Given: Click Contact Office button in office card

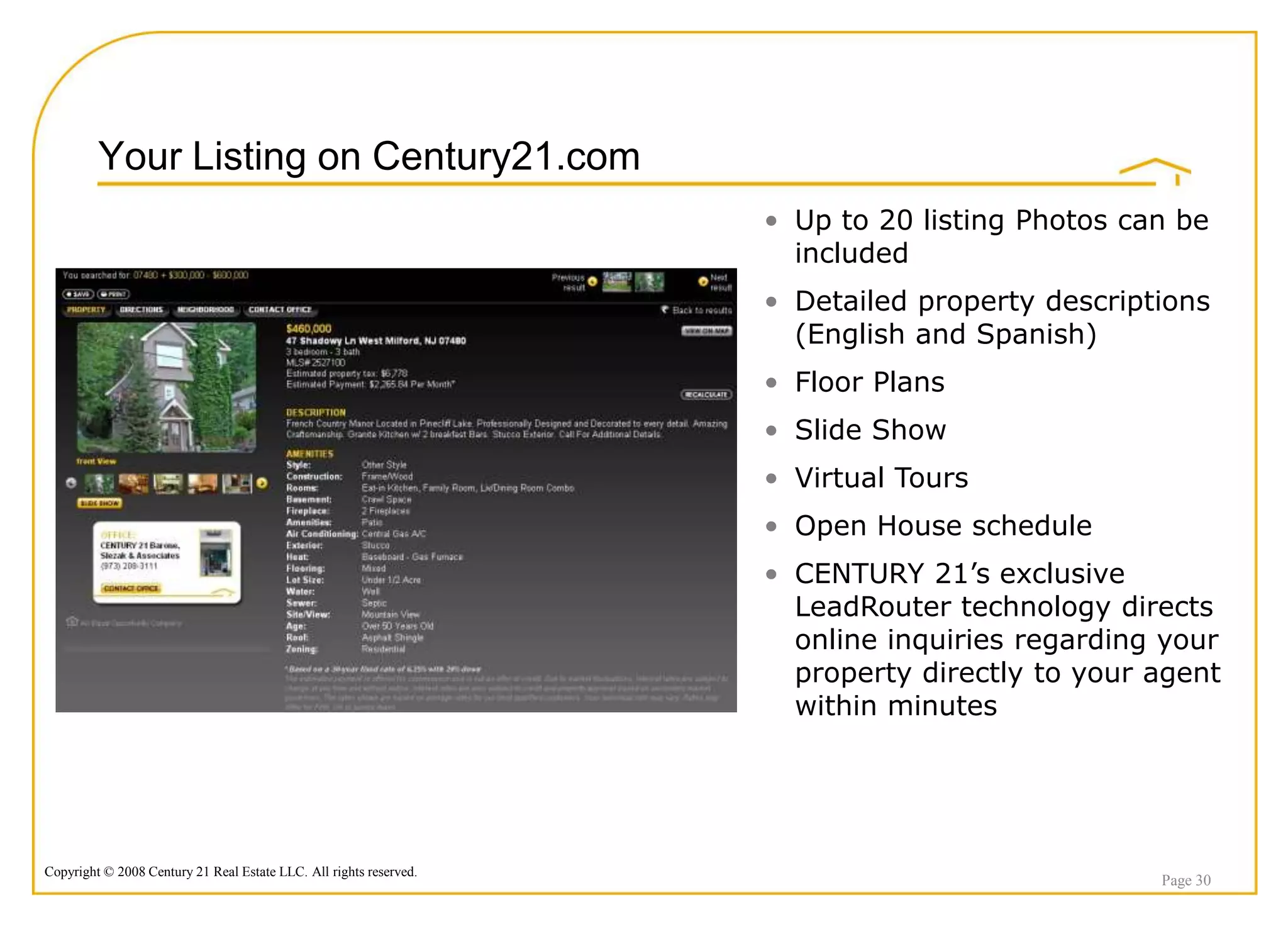Looking at the screenshot, I should tap(131, 588).
